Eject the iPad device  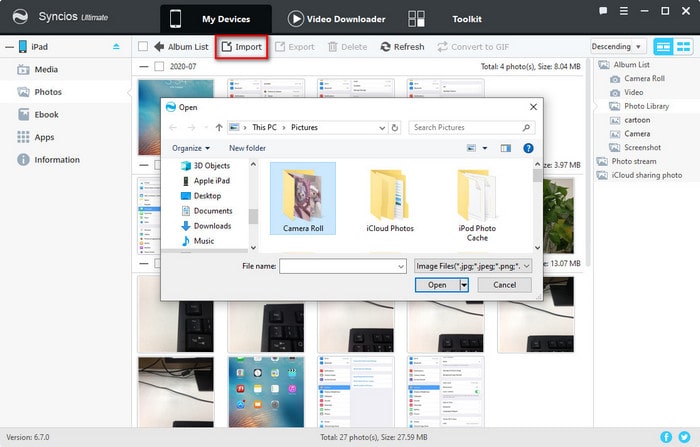(x=117, y=46)
